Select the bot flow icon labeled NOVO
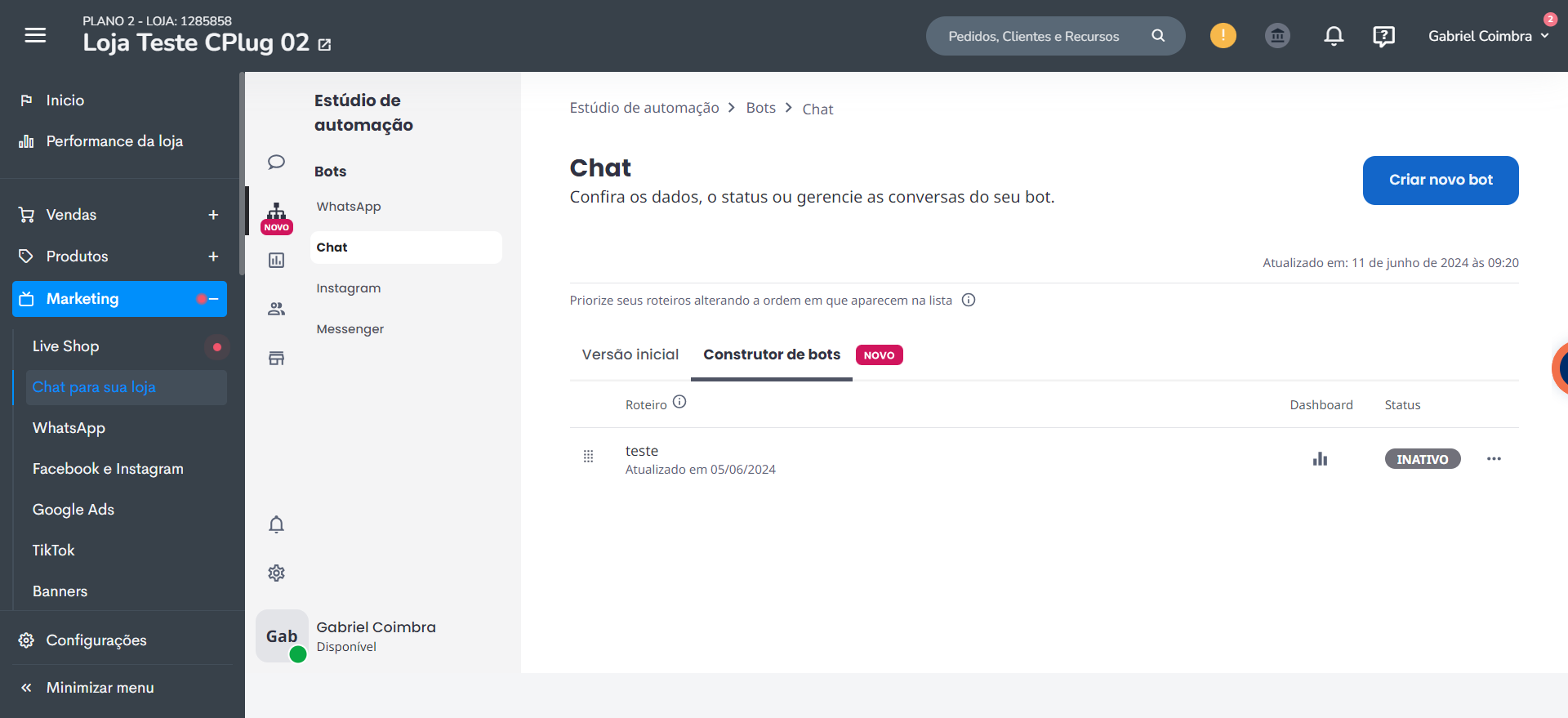1568x718 pixels. 277,217
